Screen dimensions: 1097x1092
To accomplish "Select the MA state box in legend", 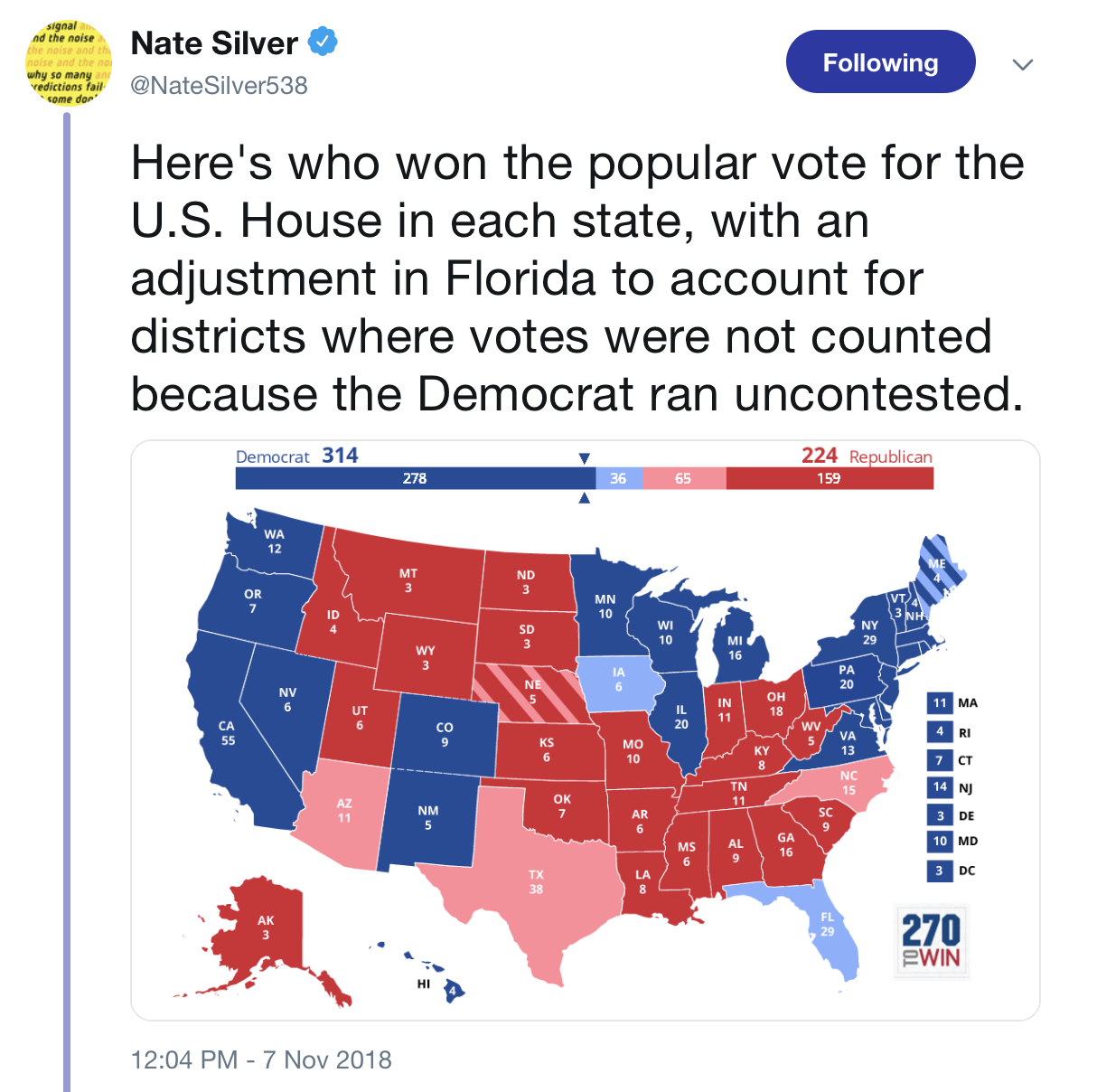I will [940, 703].
